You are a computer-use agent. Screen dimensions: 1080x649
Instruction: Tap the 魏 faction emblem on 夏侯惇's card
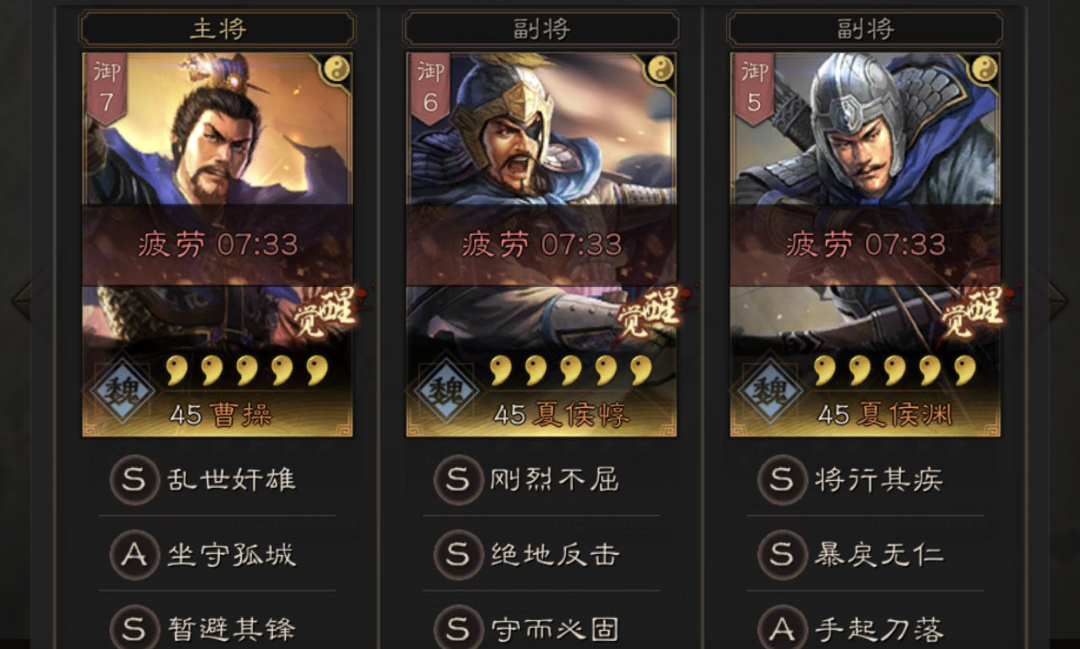447,391
